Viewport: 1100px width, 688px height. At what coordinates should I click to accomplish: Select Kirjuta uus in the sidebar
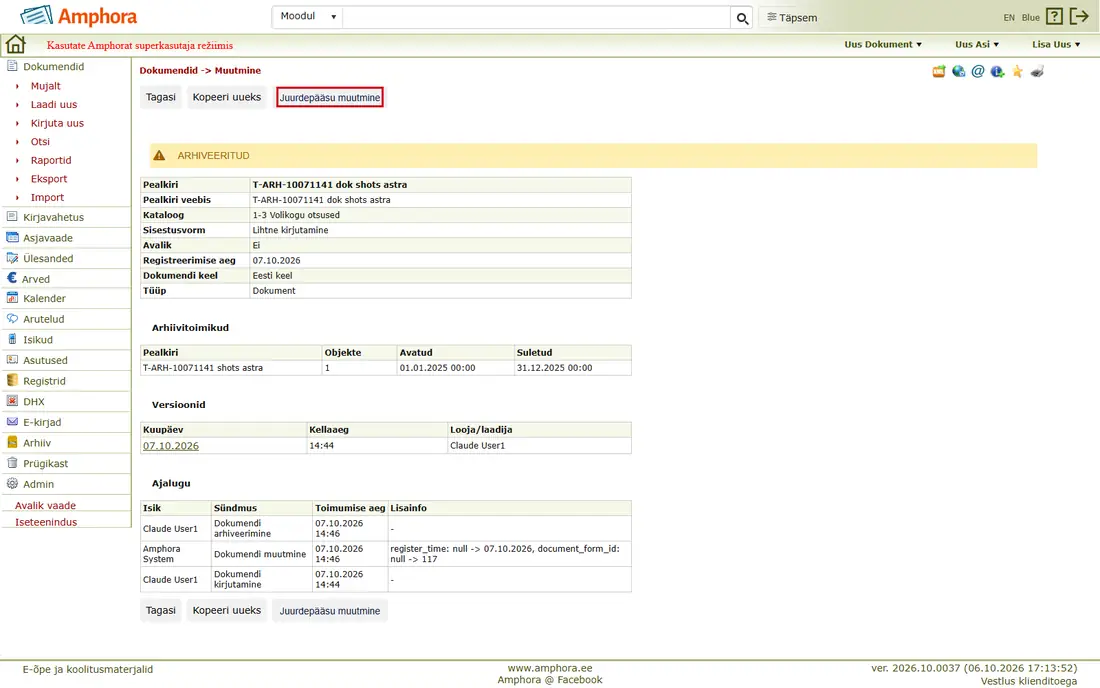pyautogui.click(x=57, y=123)
